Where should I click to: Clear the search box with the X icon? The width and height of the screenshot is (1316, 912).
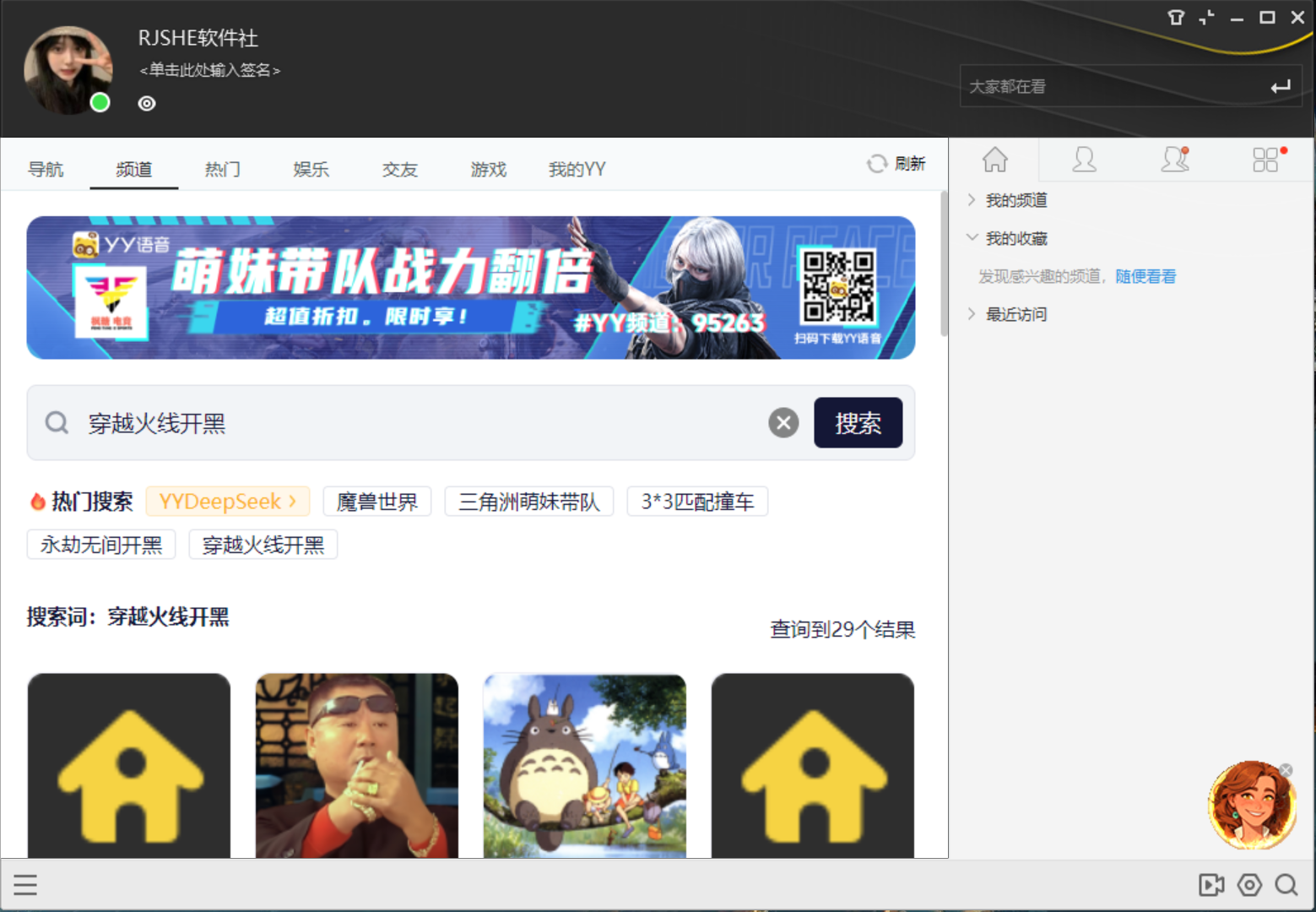point(783,422)
